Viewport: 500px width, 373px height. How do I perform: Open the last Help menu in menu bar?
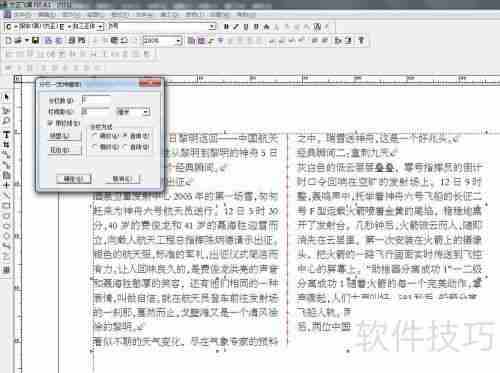point(246,15)
